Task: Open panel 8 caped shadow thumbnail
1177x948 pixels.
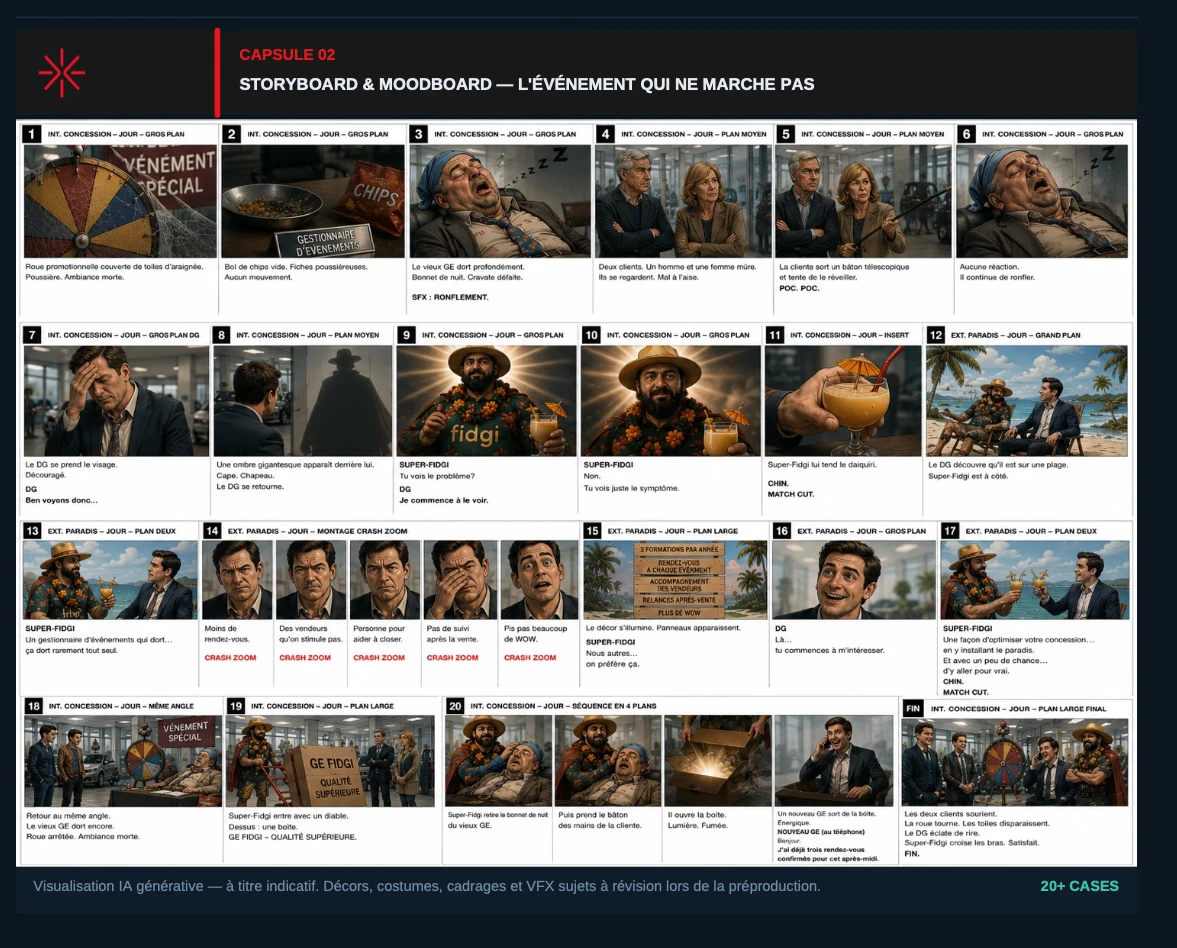Action: pyautogui.click(x=303, y=401)
